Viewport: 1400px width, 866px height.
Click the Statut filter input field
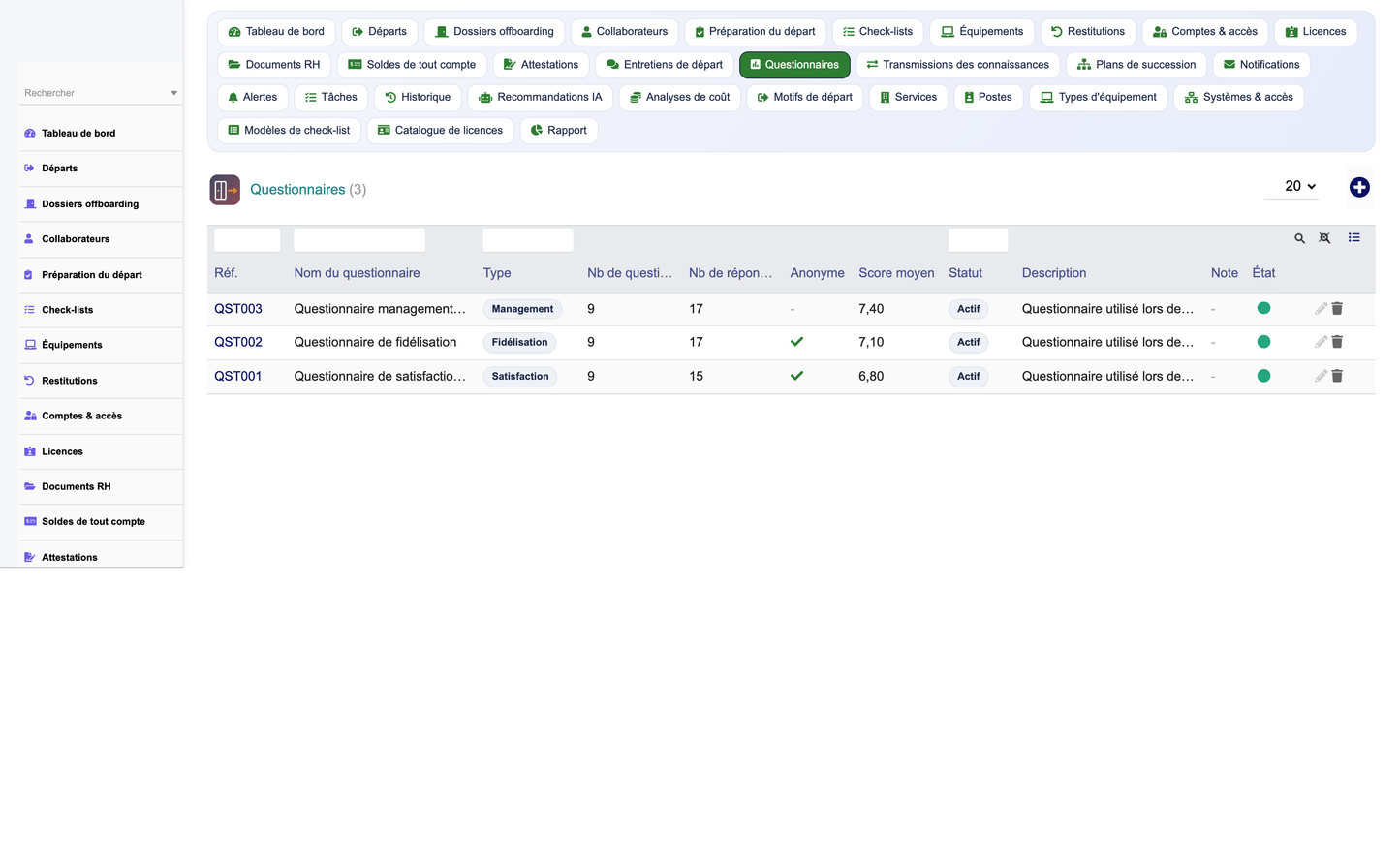[x=979, y=240]
